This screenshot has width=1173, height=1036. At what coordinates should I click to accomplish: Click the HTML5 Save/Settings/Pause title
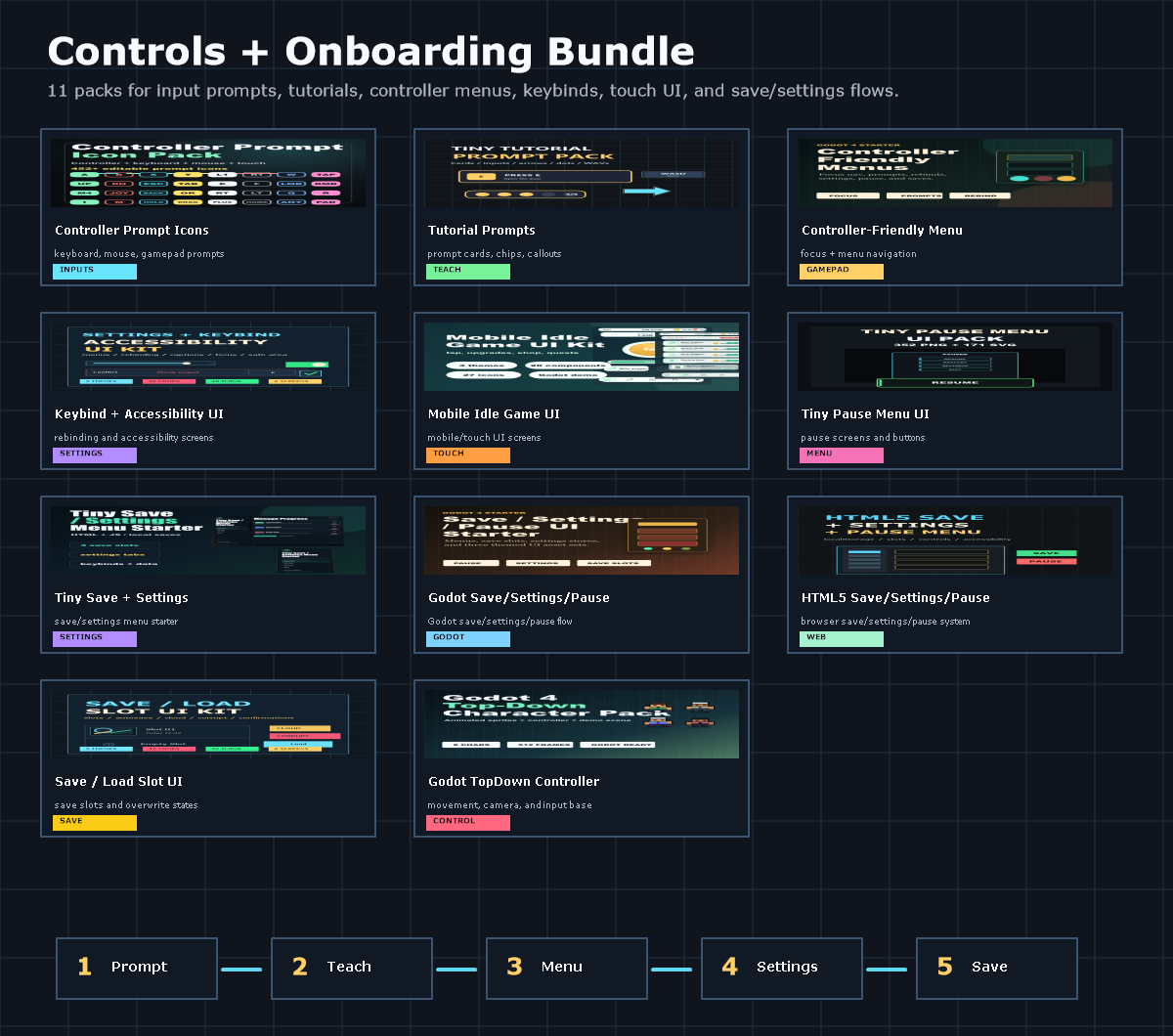895,598
